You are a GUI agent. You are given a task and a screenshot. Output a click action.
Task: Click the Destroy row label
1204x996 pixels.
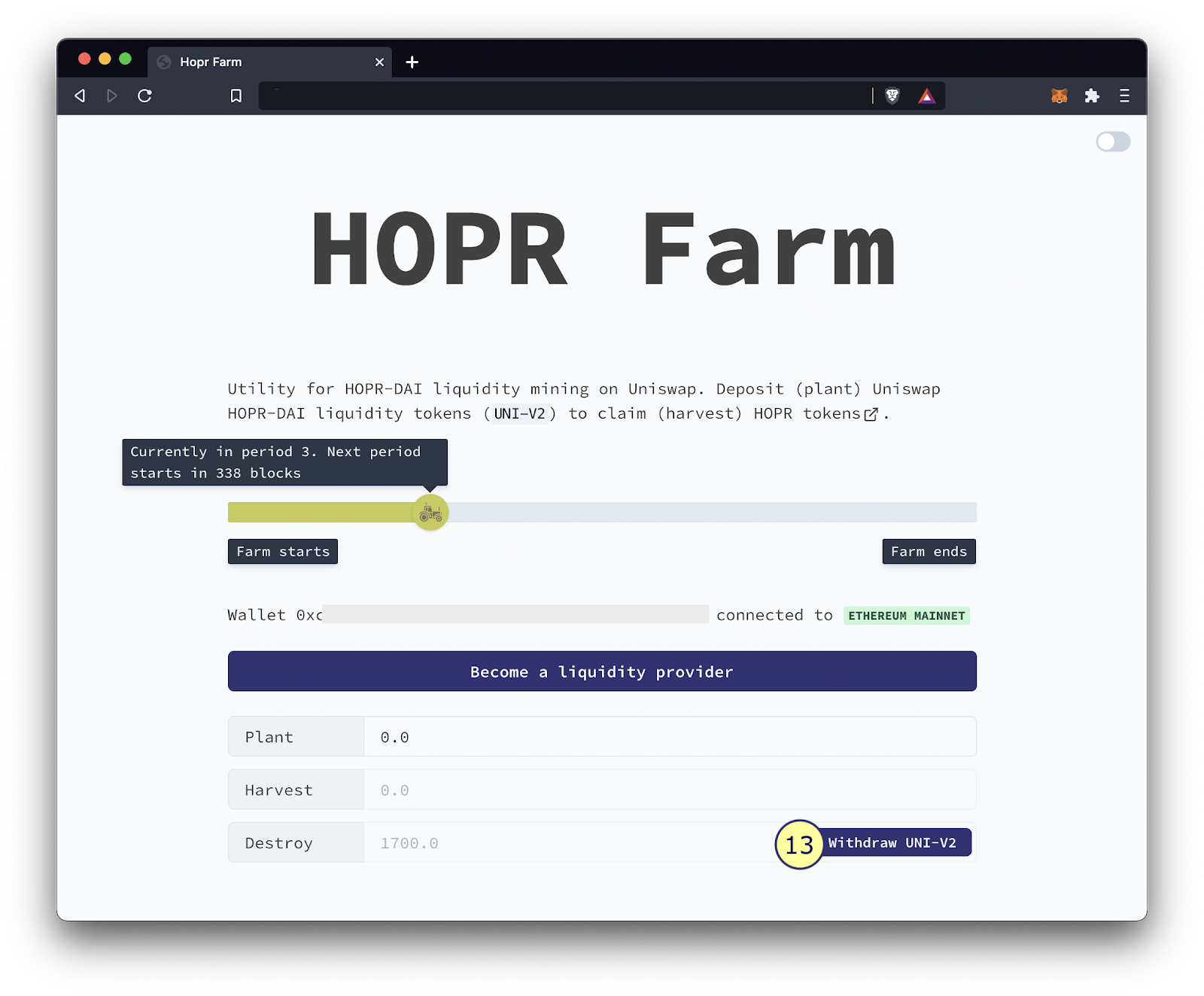pyautogui.click(x=296, y=842)
